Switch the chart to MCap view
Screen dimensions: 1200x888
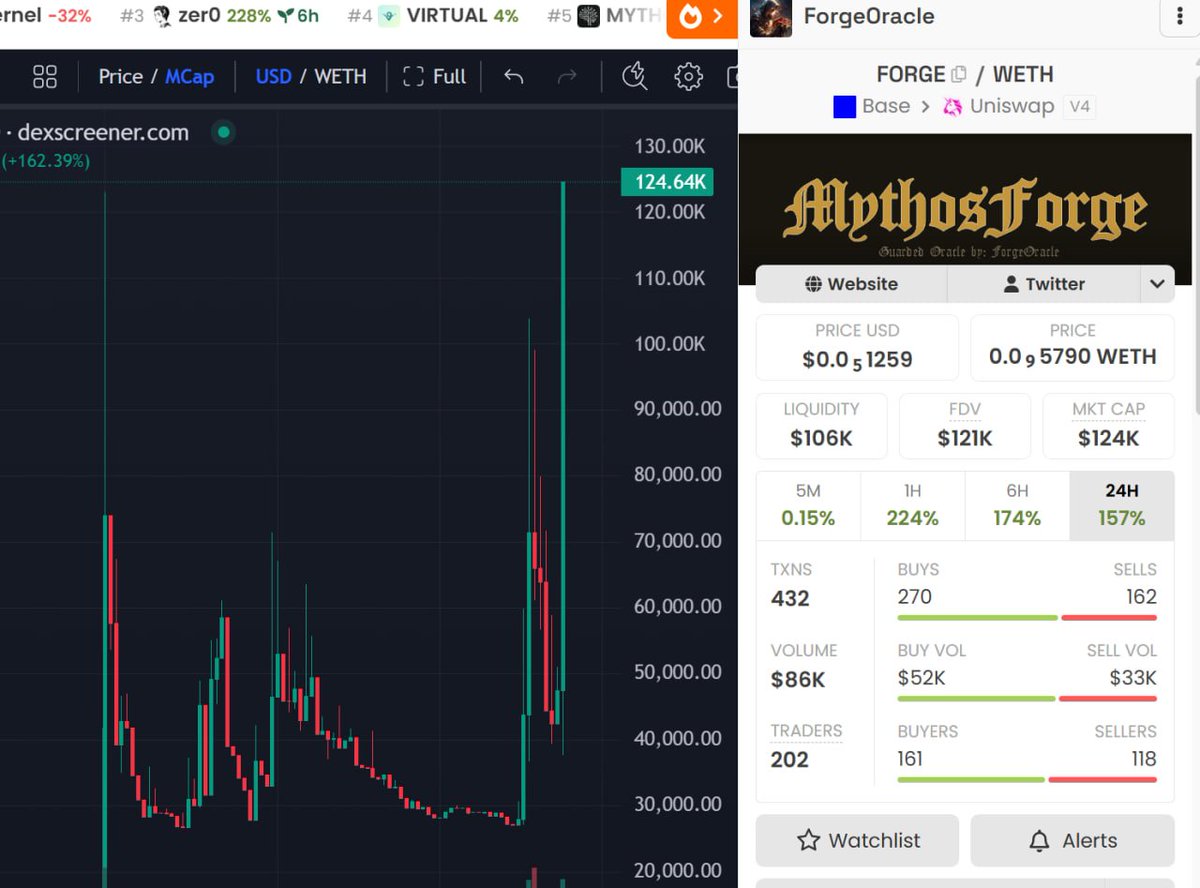pyautogui.click(x=190, y=76)
